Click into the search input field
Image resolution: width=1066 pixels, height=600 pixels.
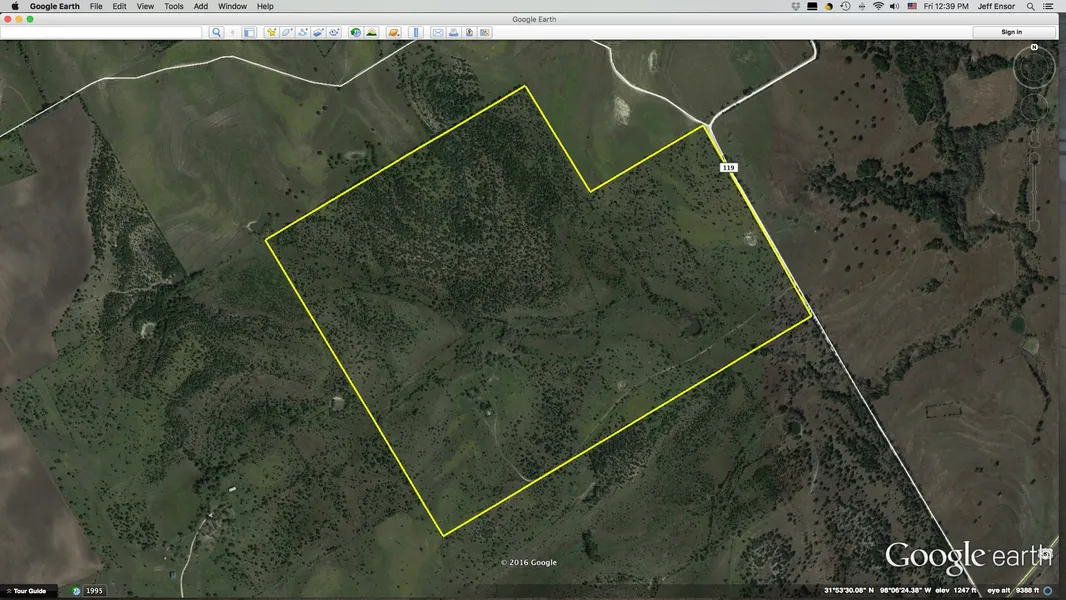click(102, 32)
